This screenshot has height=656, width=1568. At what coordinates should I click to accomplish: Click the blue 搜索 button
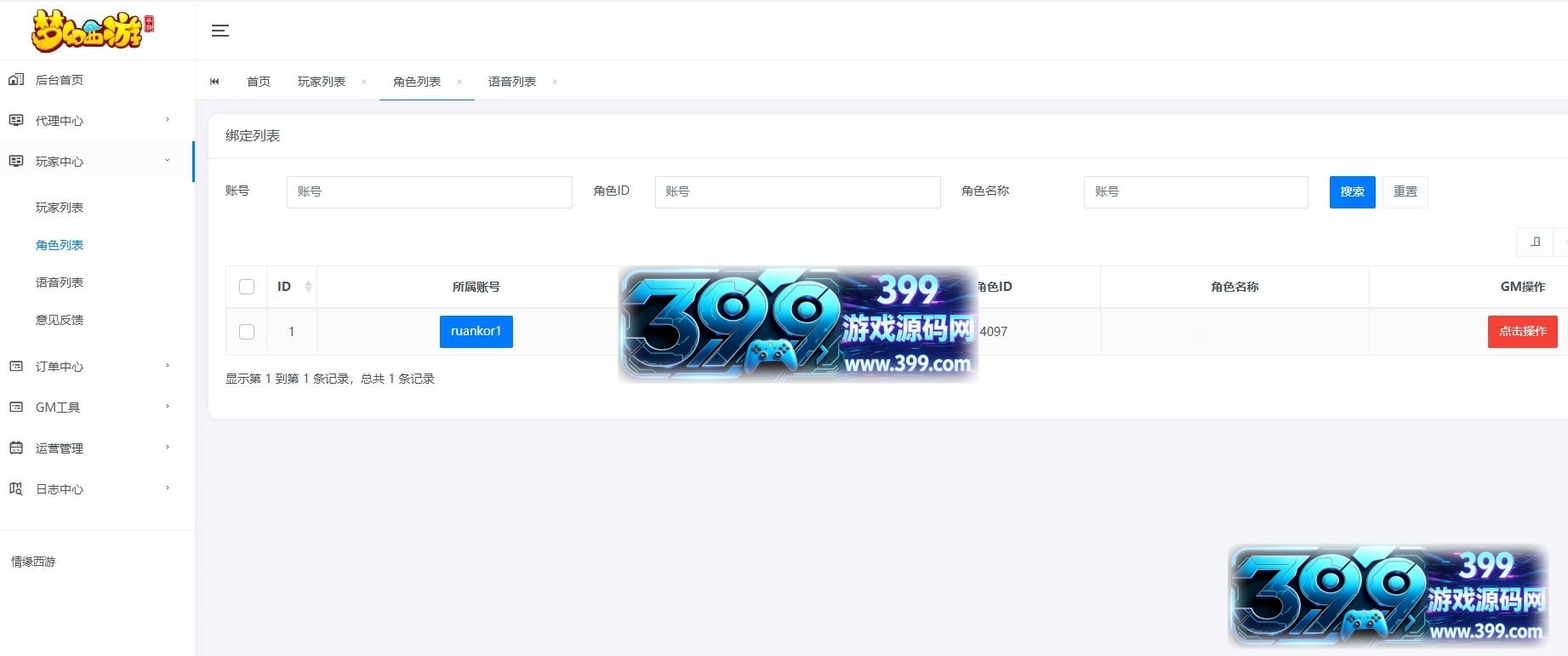1353,192
